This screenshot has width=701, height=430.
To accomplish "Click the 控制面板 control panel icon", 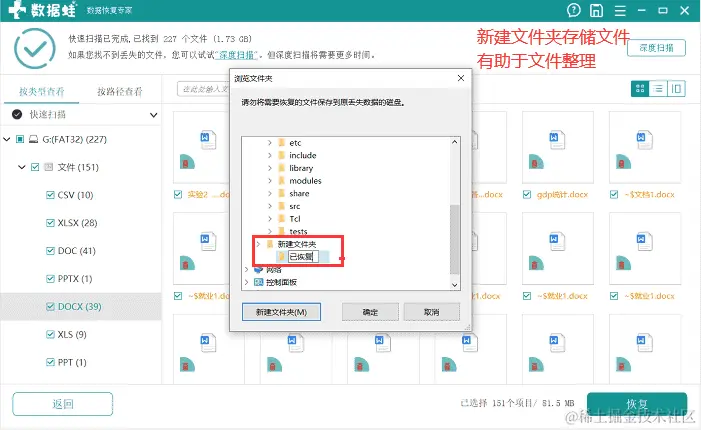I will (x=258, y=282).
